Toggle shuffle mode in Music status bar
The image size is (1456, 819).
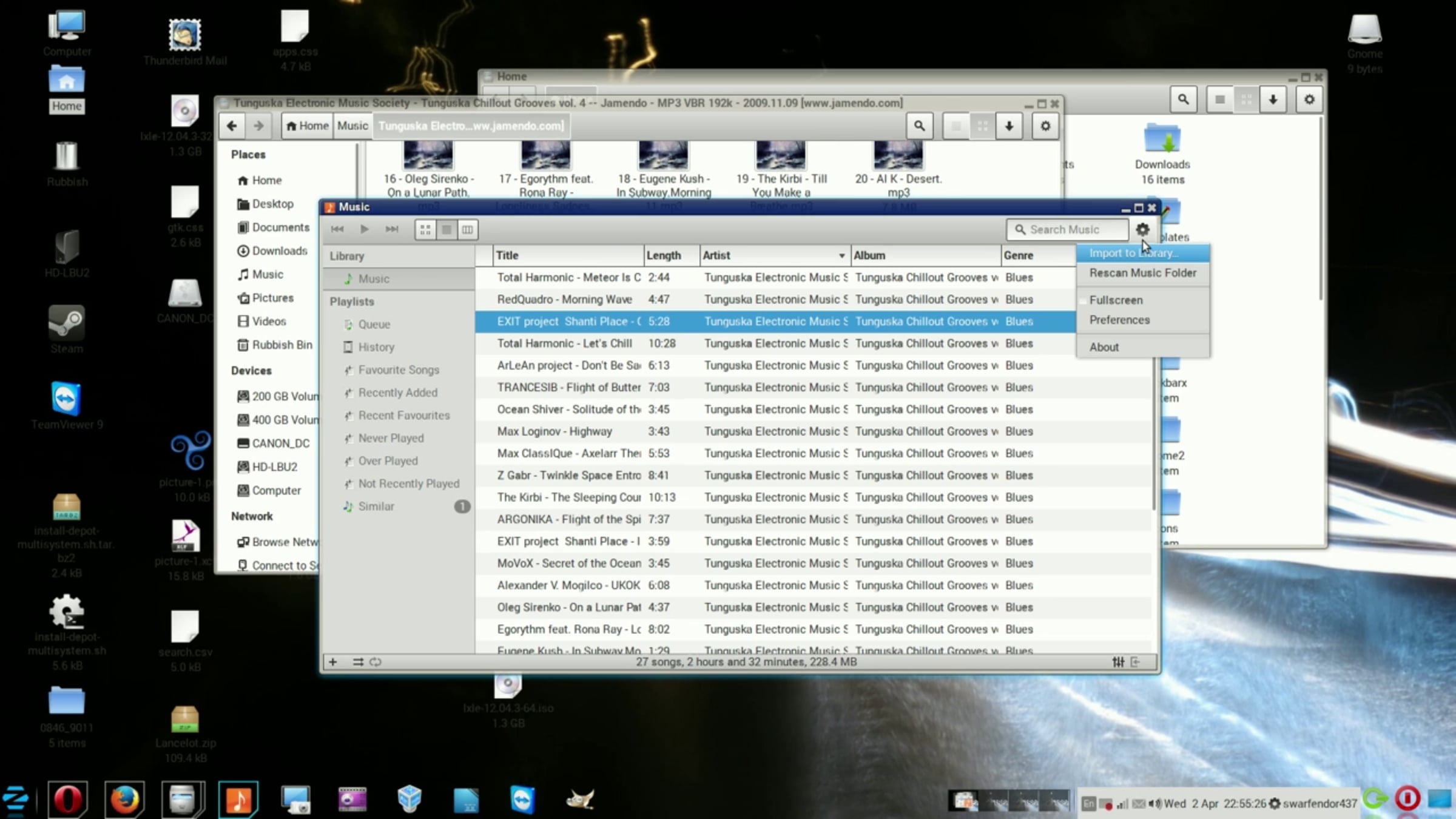pyautogui.click(x=358, y=662)
